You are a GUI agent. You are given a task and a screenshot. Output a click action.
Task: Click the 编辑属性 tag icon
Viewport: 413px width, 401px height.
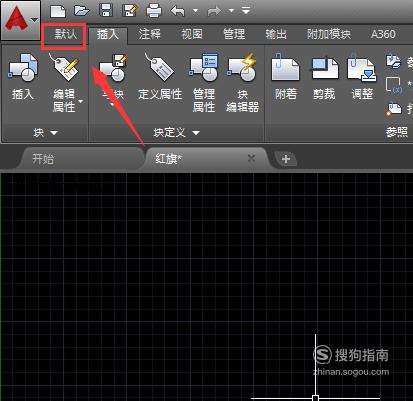[64, 68]
